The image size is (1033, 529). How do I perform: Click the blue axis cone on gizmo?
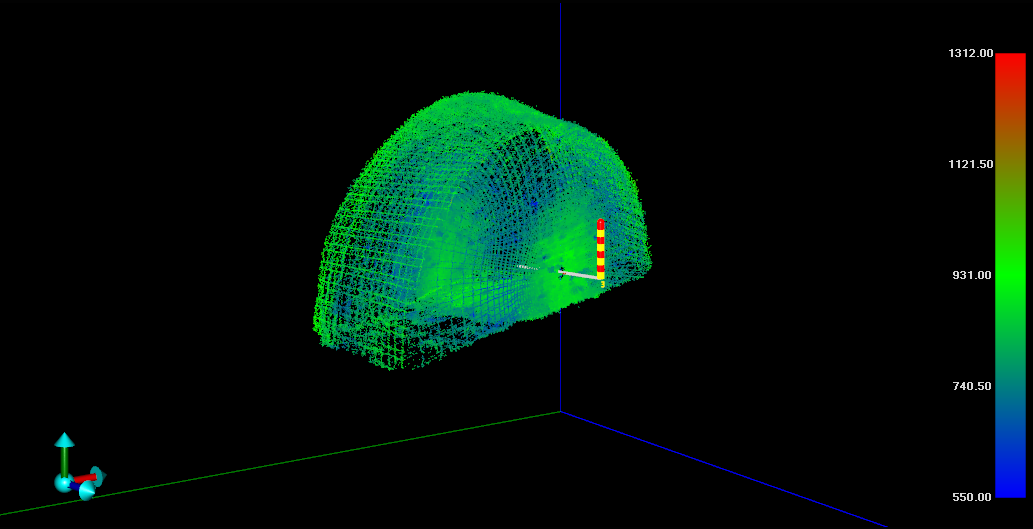click(87, 491)
